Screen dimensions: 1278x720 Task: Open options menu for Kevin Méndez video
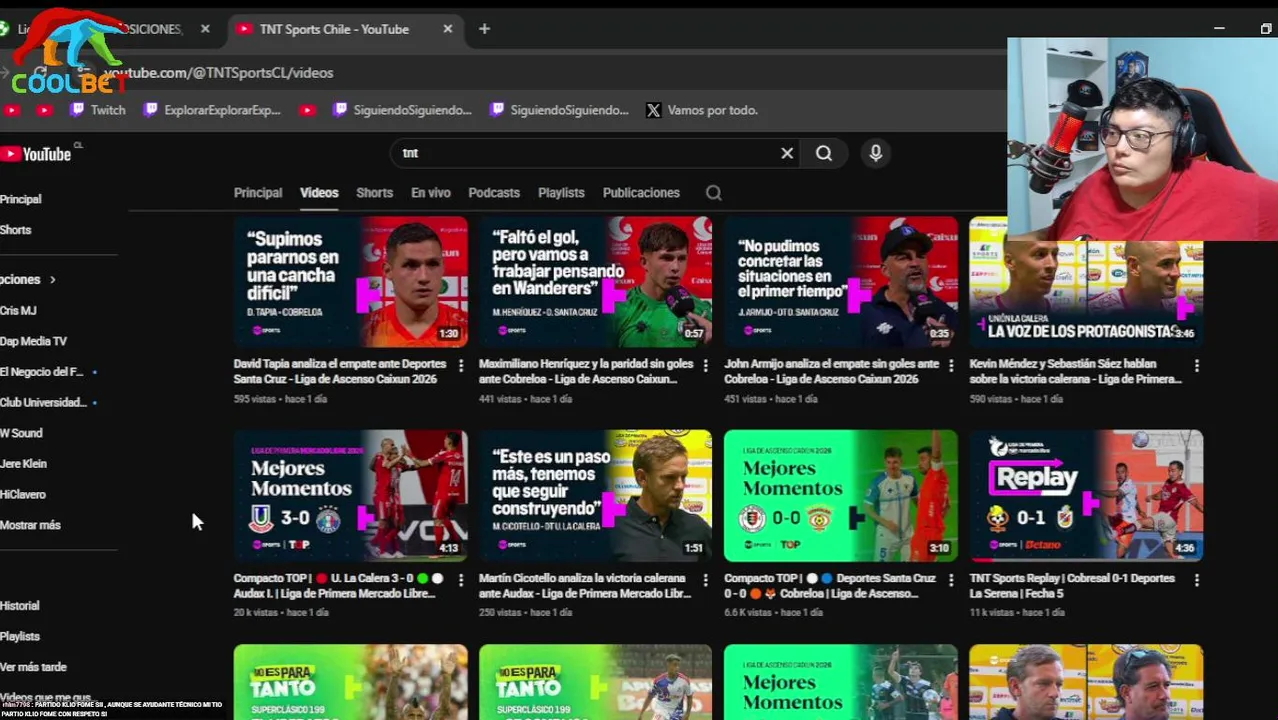(1197, 366)
